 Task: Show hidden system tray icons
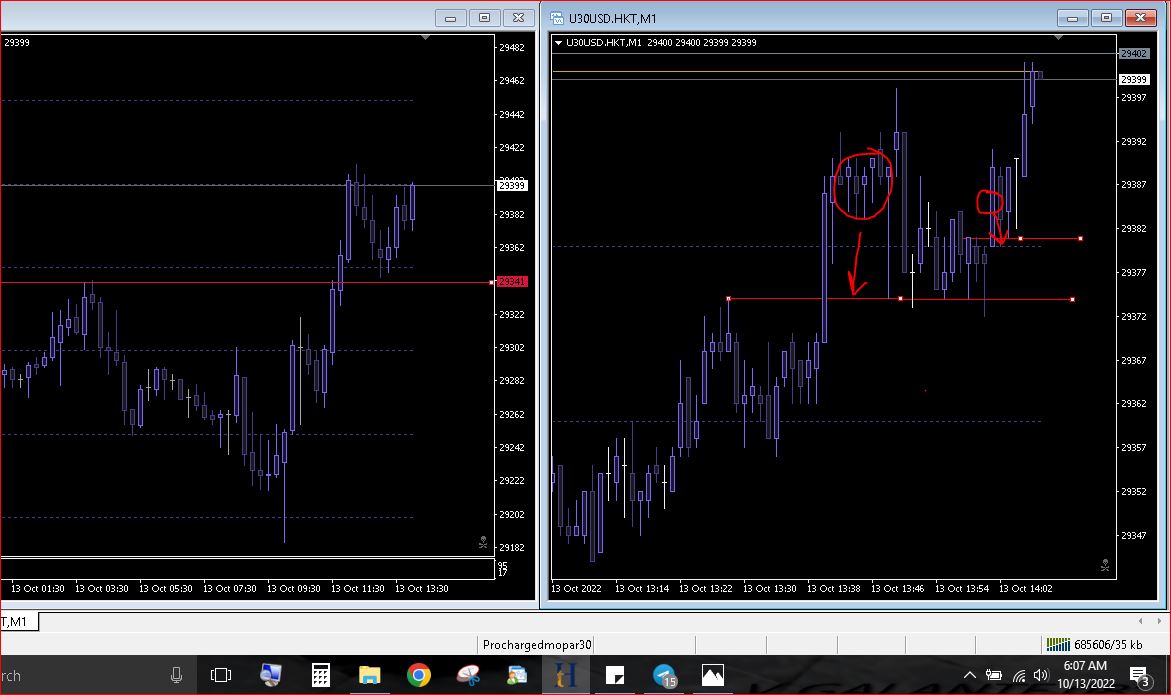[969, 676]
